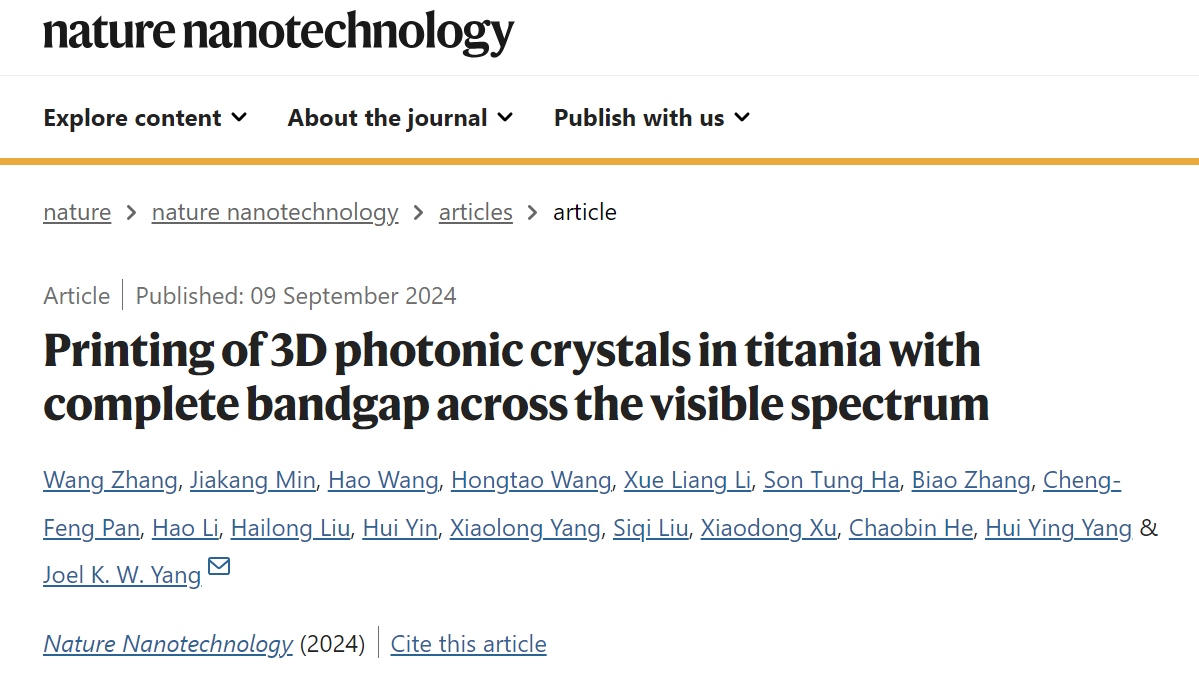Click the email envelope icon beside Joel K. W. Yang
1199x681 pixels.
click(x=219, y=566)
